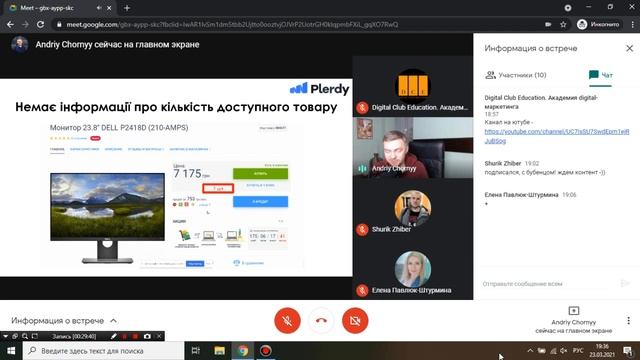Open the Инкогнито profile button

pos(598,24)
